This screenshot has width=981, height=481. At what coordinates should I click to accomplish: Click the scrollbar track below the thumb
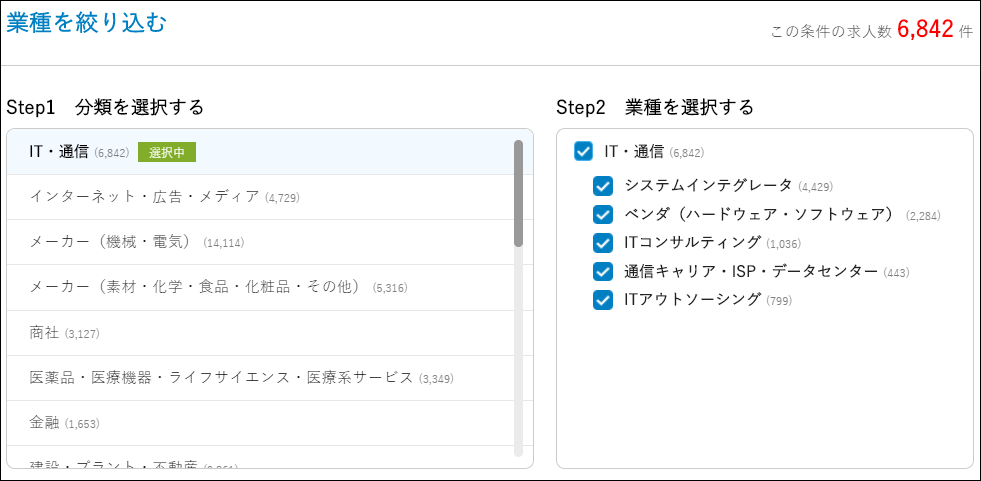[x=518, y=350]
